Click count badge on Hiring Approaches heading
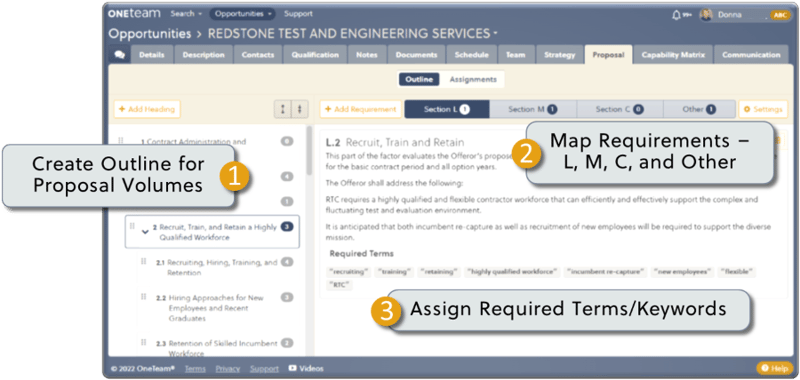800x380 pixels. pos(287,297)
